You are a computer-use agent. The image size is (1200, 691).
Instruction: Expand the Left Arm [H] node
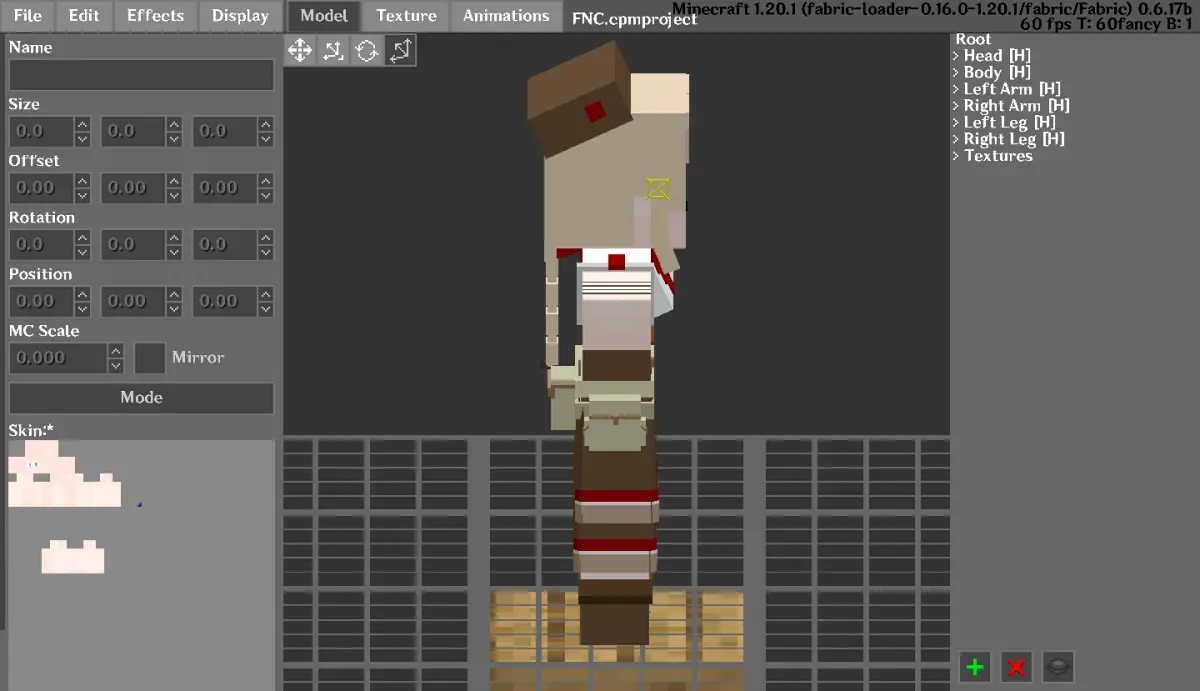[956, 89]
